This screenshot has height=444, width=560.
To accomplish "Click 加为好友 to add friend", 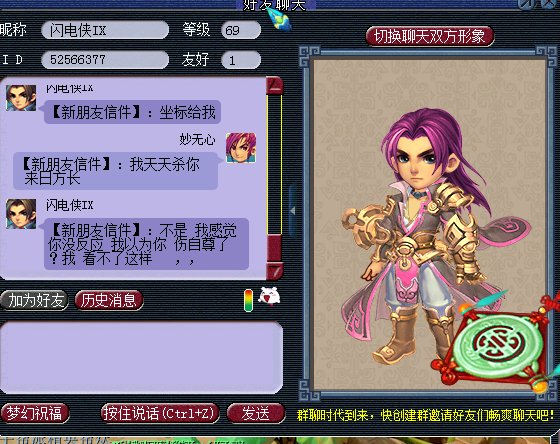I will tap(34, 300).
